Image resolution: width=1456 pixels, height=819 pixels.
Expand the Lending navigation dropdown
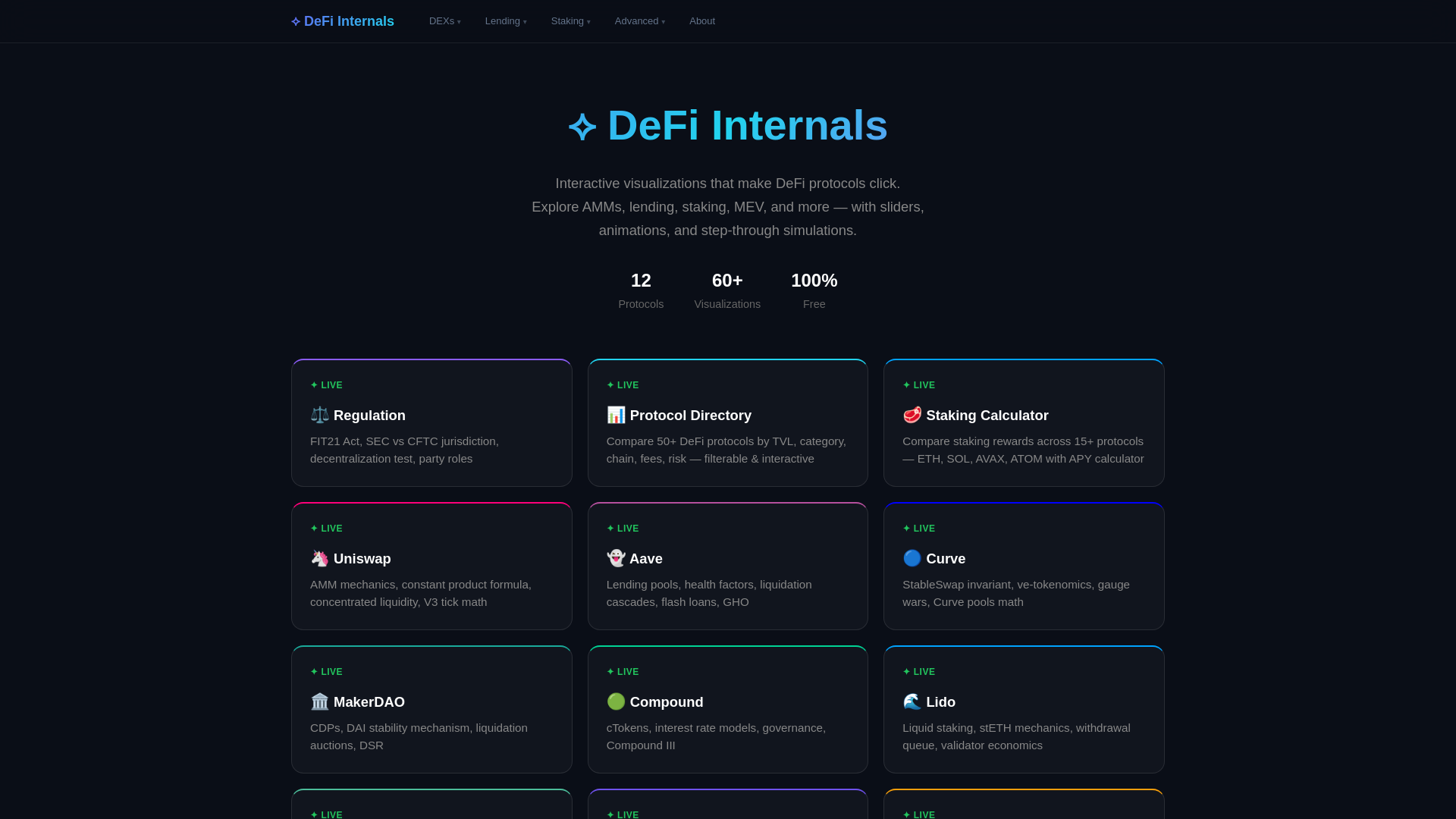505,21
